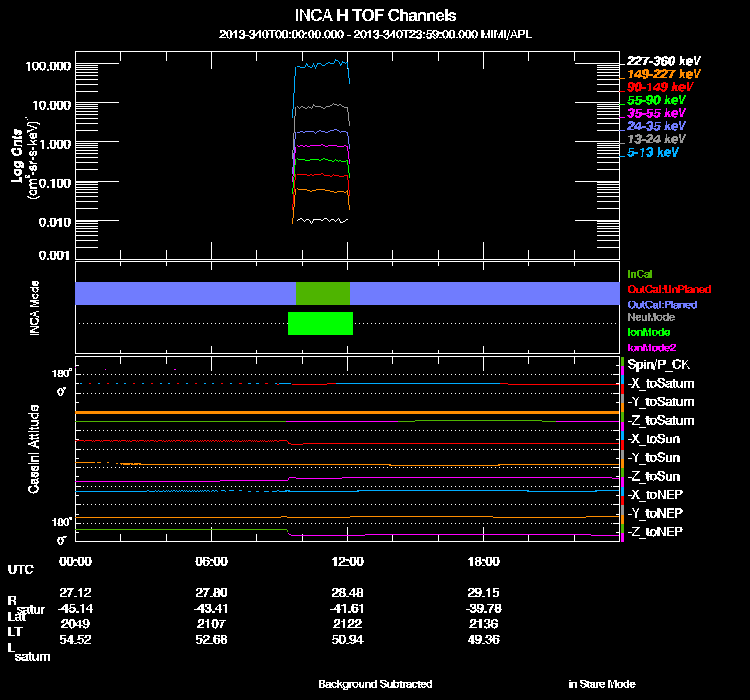Select the 5-13 keV legend entry
This screenshot has width=750, height=700.
click(x=653, y=153)
